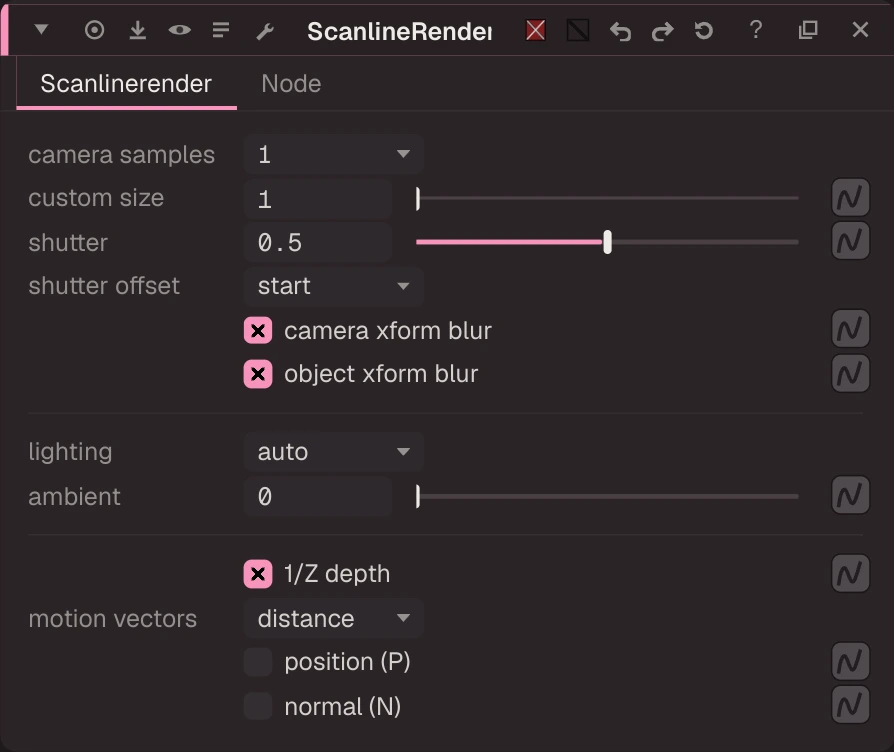Click the undo arrow icon
894x752 pixels.
coord(620,31)
